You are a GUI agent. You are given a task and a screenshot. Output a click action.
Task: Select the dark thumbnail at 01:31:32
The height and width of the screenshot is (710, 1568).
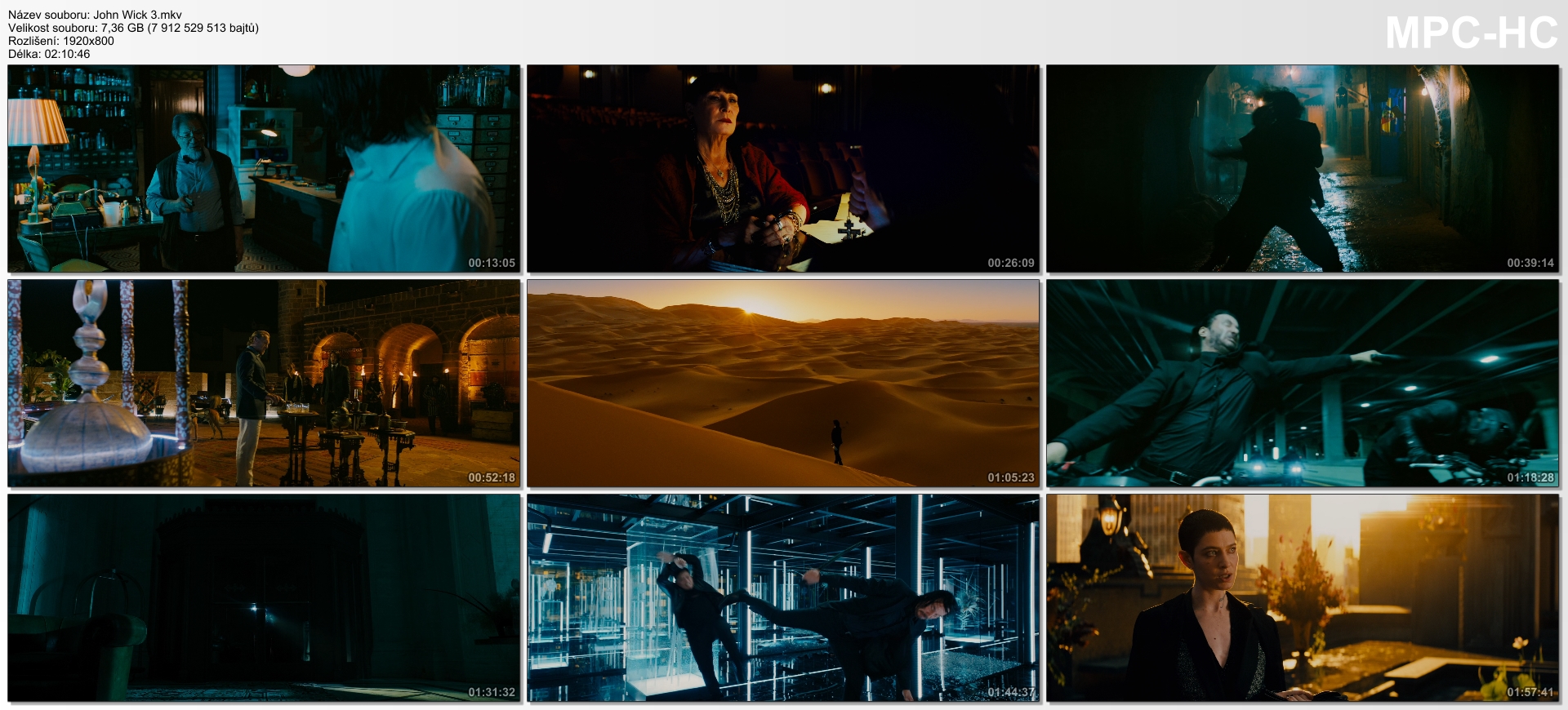tap(264, 597)
